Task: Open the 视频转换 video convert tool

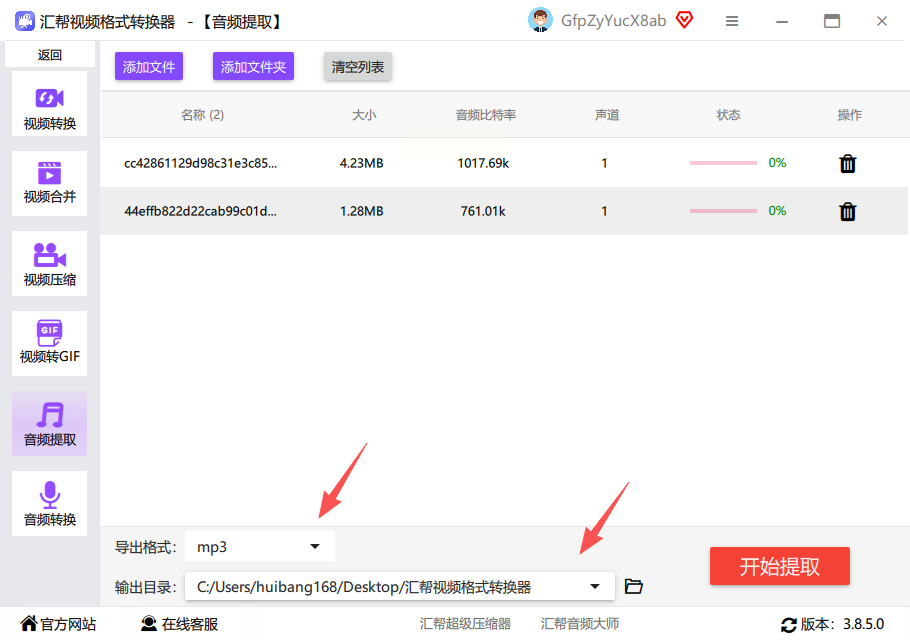Action: tap(49, 104)
